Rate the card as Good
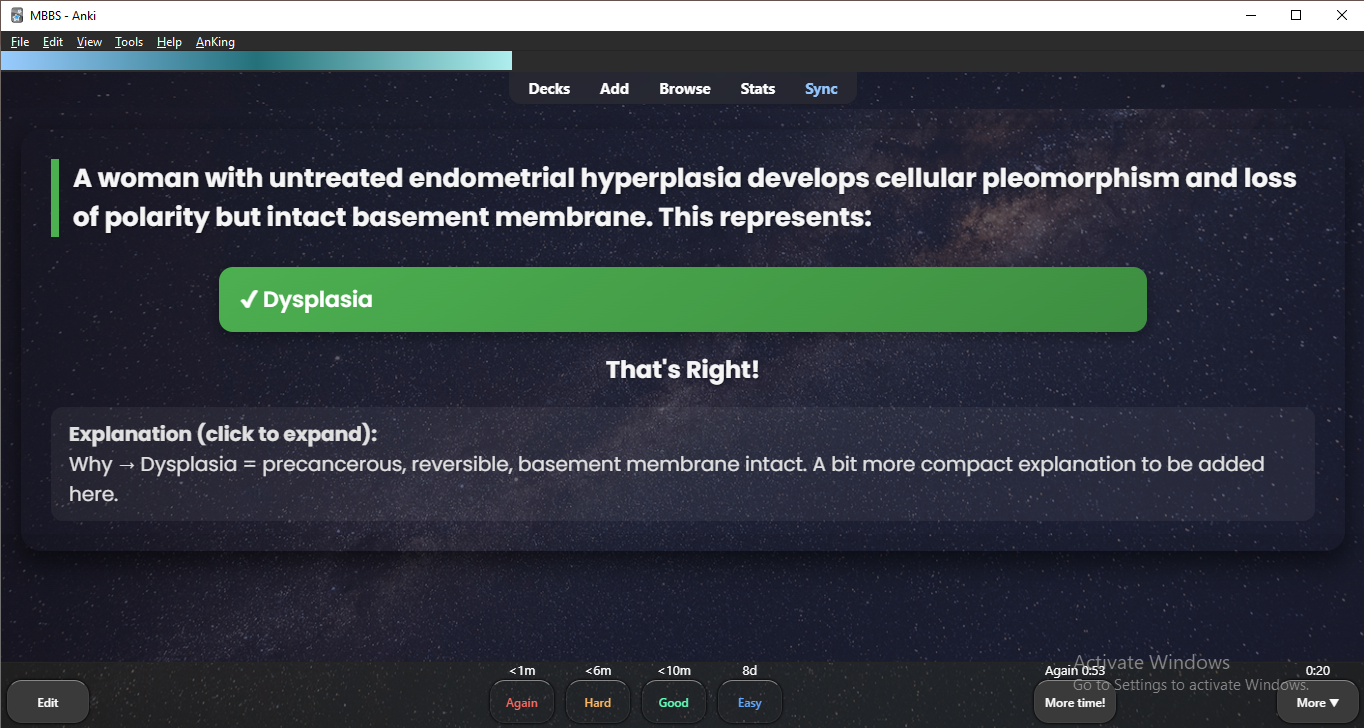The image size is (1364, 728). click(x=673, y=703)
